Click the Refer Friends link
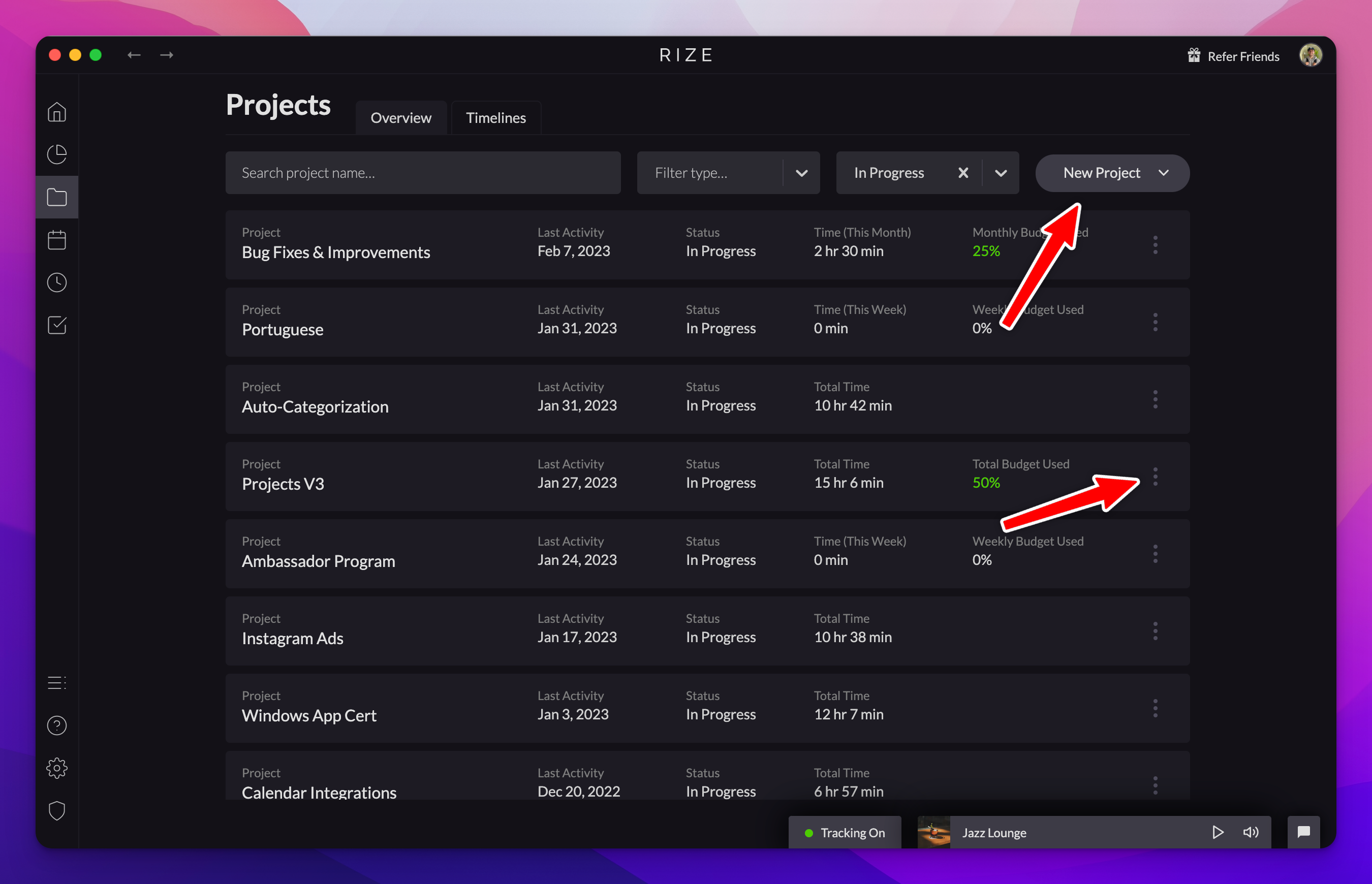Image resolution: width=1372 pixels, height=884 pixels. [1243, 56]
